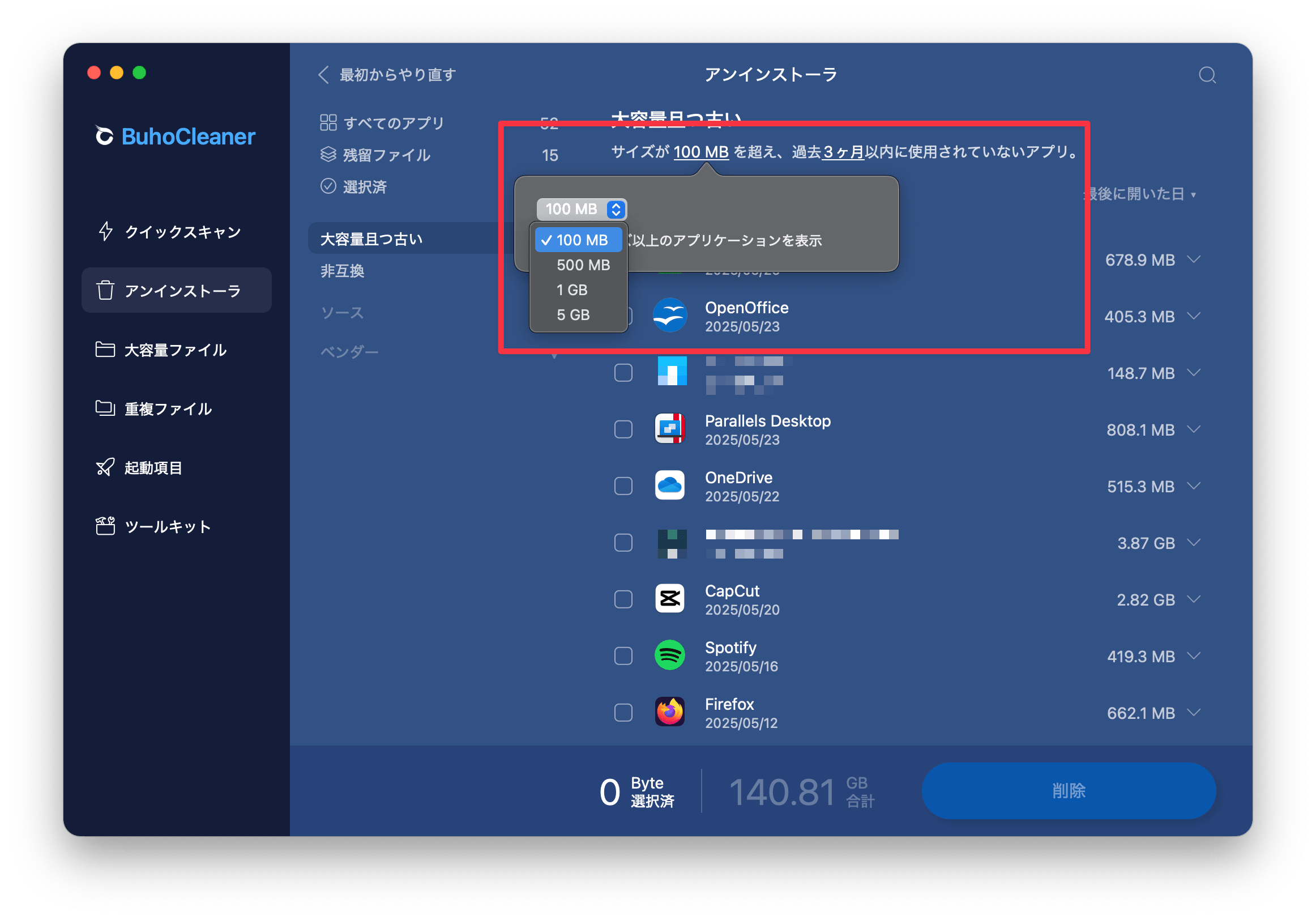Click the OpenOffice app icon
This screenshot has width=1316, height=920.
click(669, 316)
